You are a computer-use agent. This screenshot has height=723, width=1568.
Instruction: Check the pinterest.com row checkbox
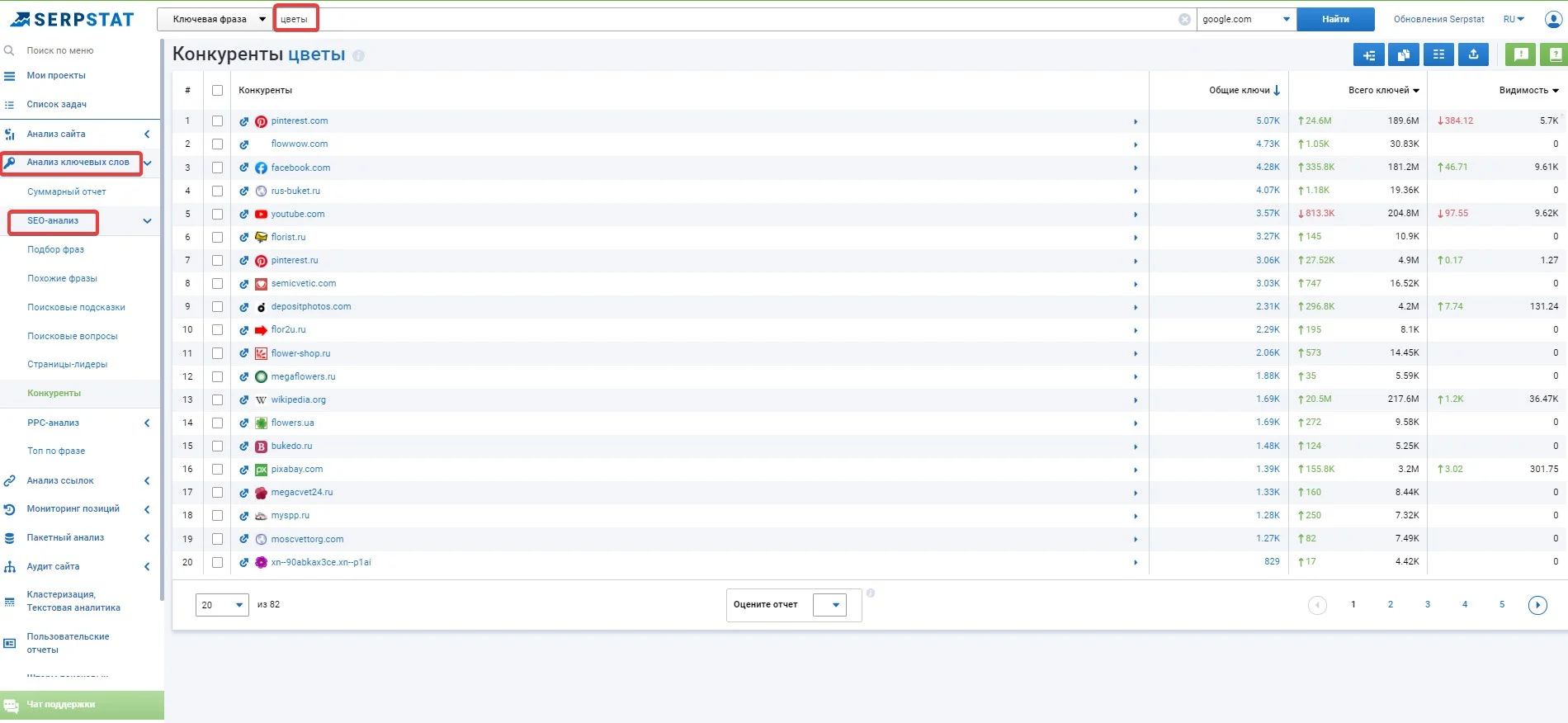tap(217, 121)
